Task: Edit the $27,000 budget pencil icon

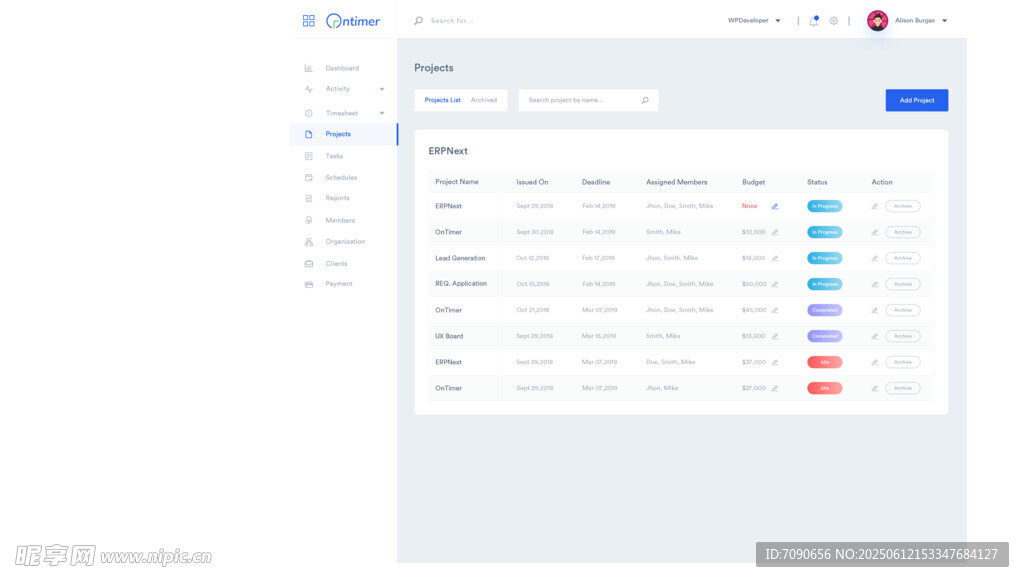Action: pos(775,388)
